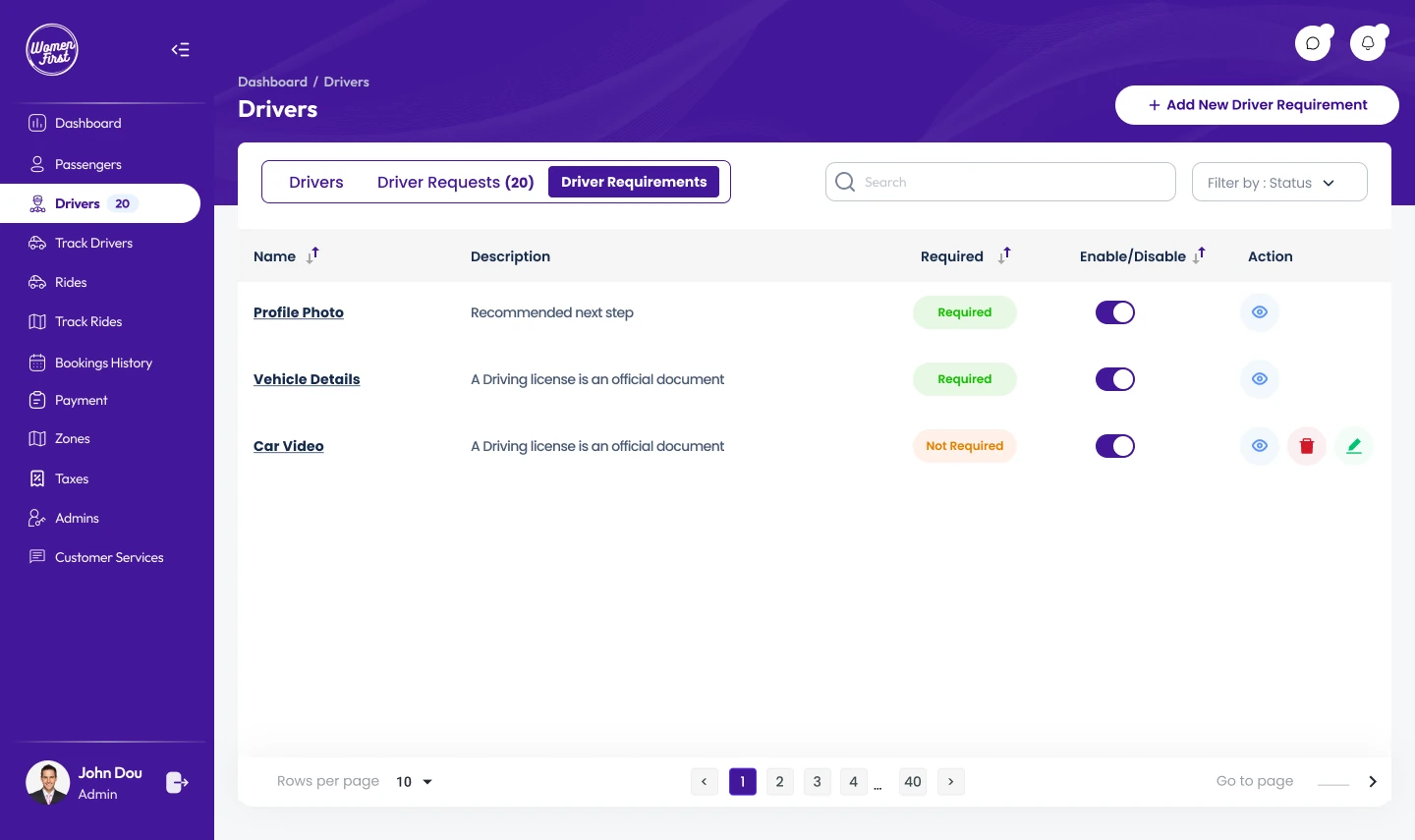Open the Vehicle Details link
The height and width of the screenshot is (840, 1415).
307,379
